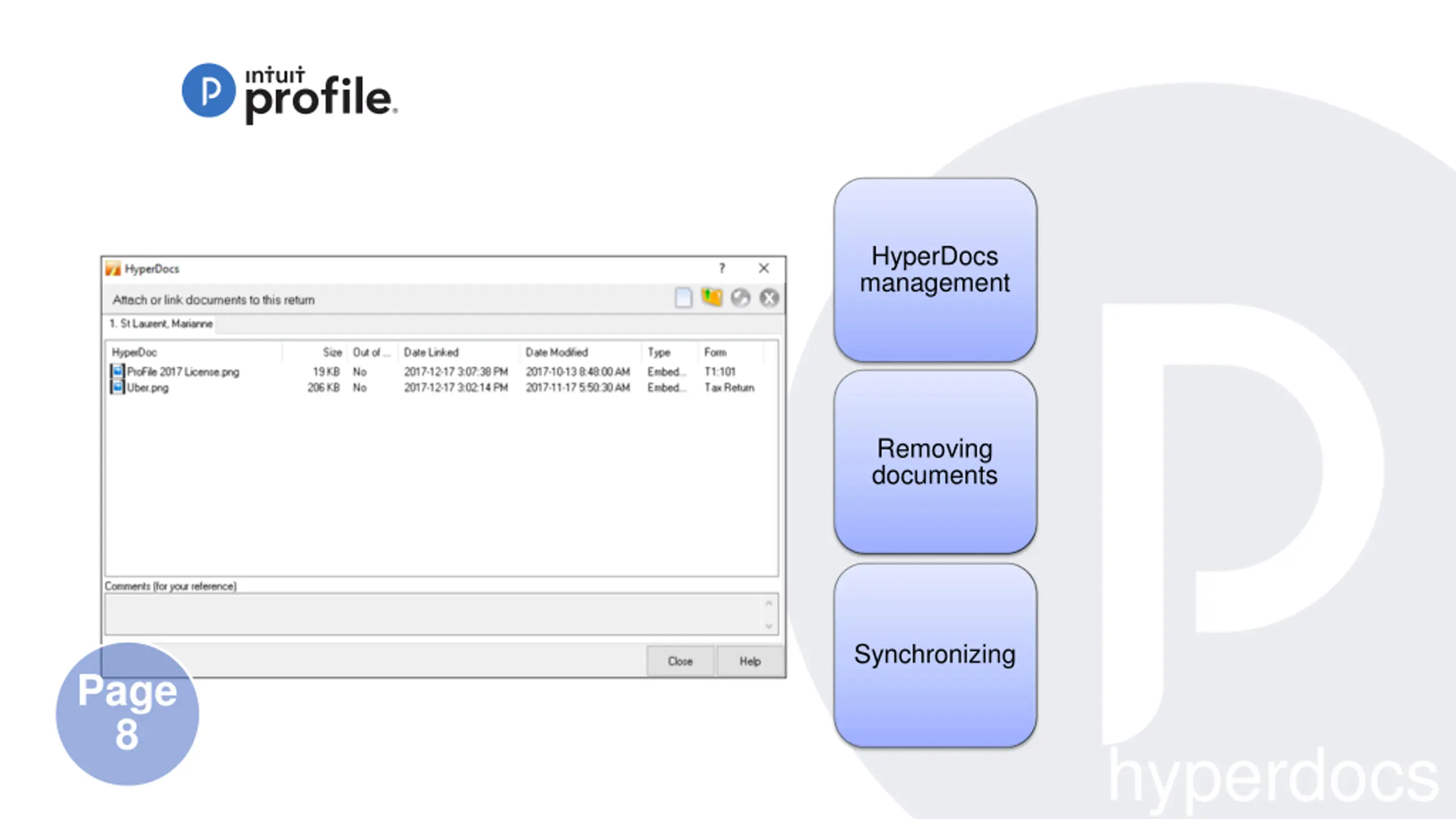Select the St Laurent, Marianne tab

(161, 324)
